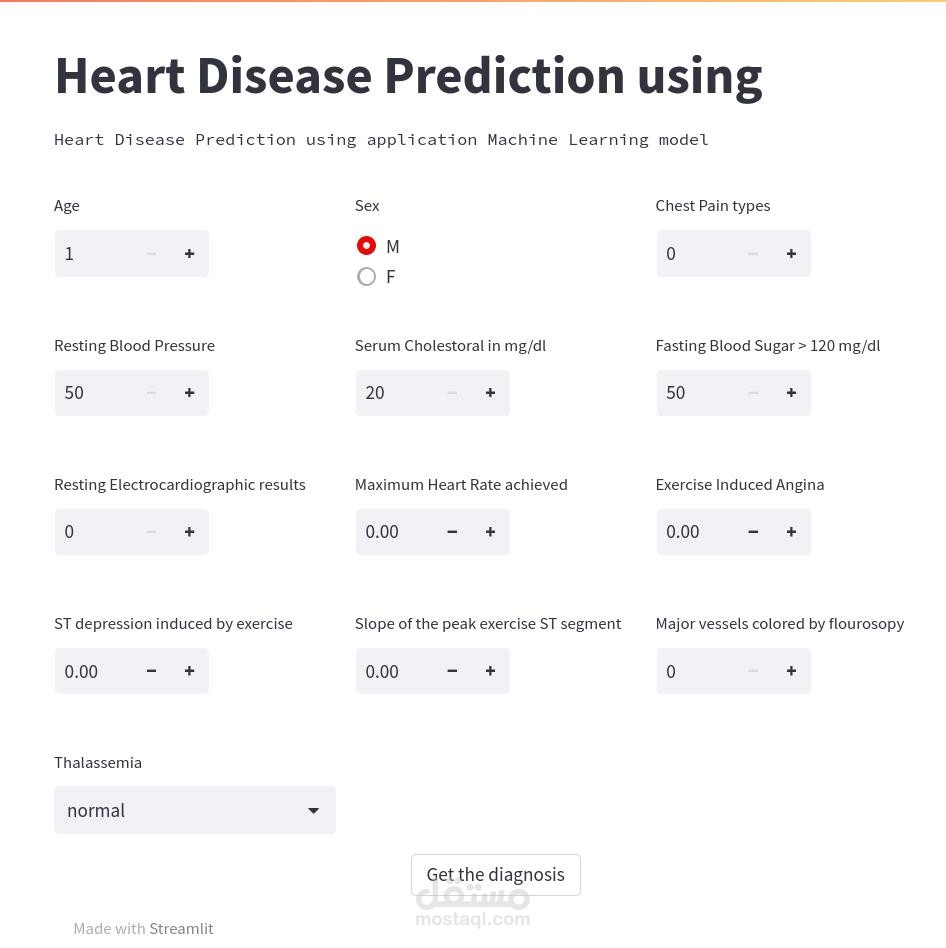Choose F for Sex
The image size is (946, 948).
[x=367, y=277]
